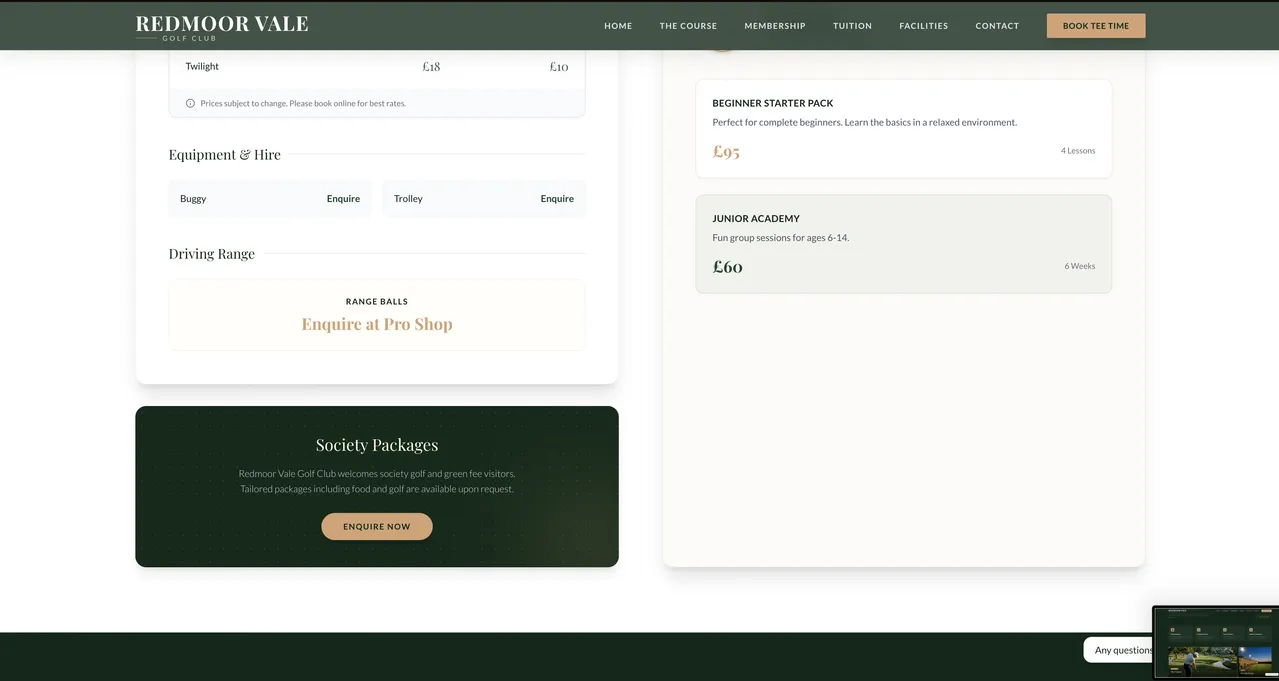The image size is (1279, 681).
Task: Click the Twilight pricing row
Action: (376, 67)
